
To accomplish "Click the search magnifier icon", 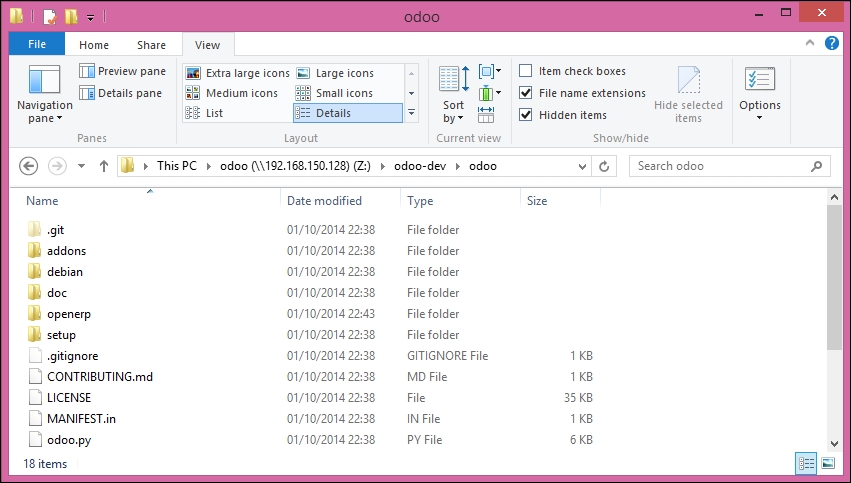I will [816, 166].
